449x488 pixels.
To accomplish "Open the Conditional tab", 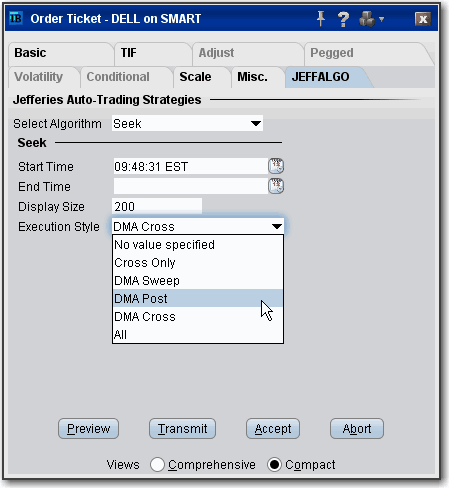I will tap(127, 77).
